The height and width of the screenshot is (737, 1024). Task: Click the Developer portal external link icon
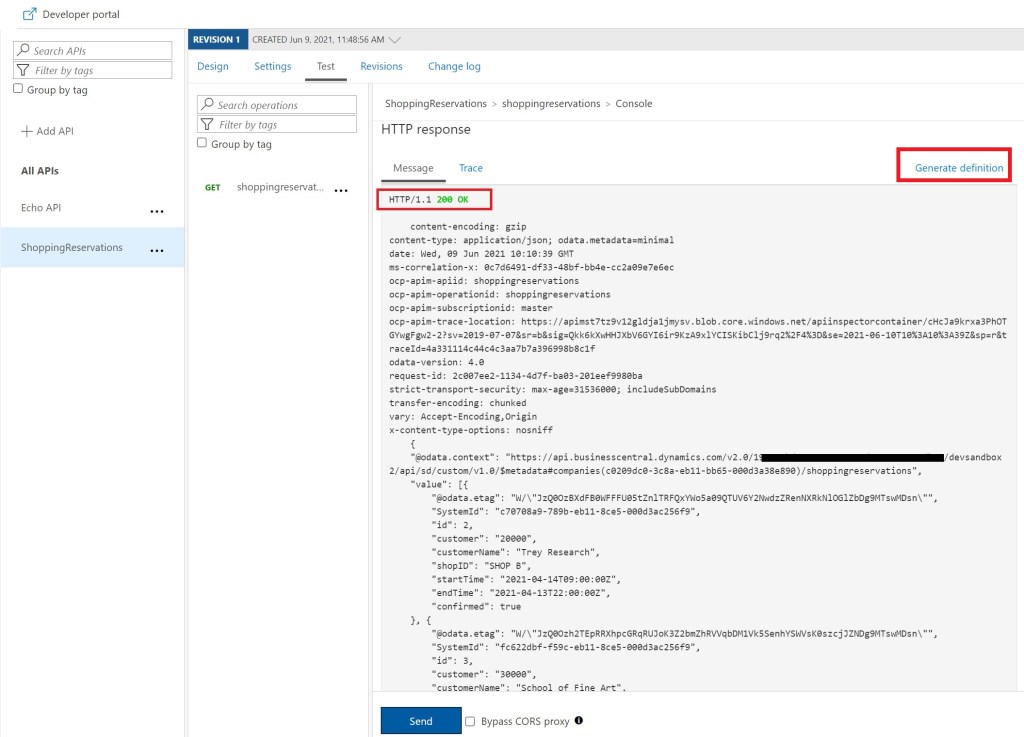[30, 14]
